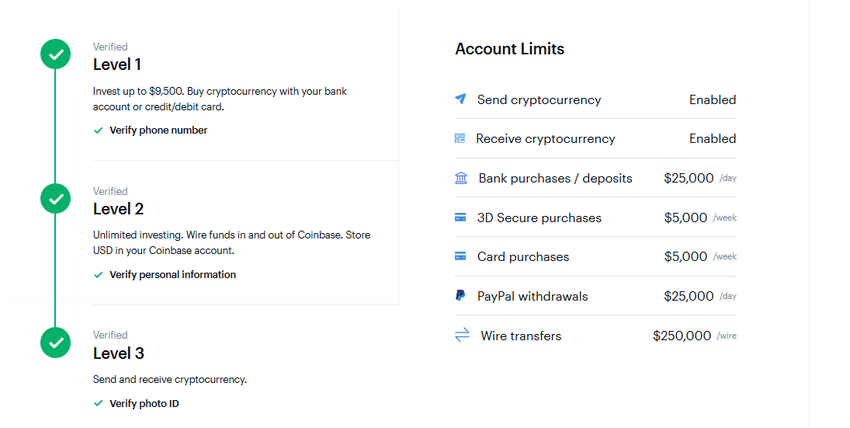Select the Level 2 heading
The image size is (850, 428).
pos(118,209)
